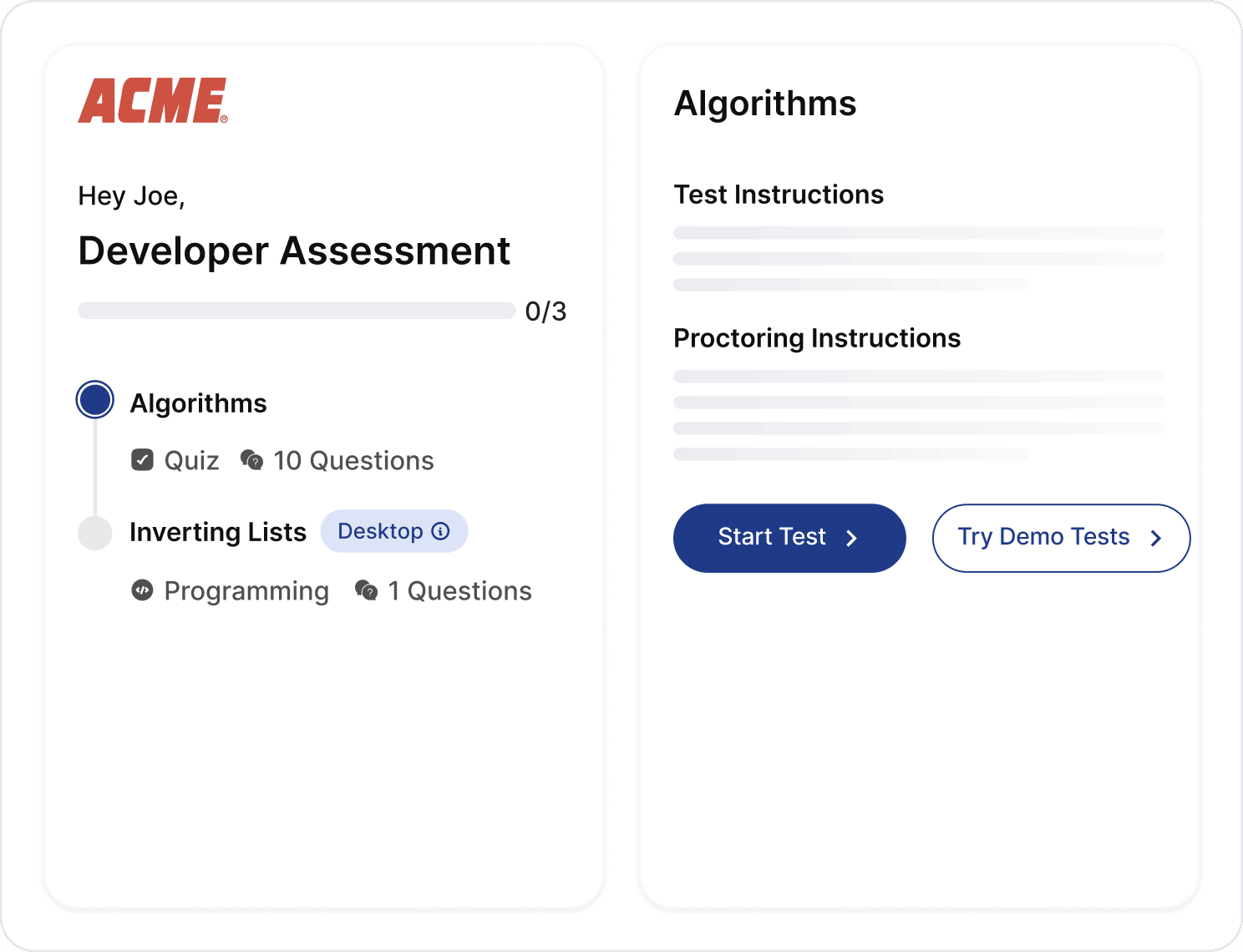Click the Programming code icon
This screenshot has width=1243, height=952.
(143, 590)
